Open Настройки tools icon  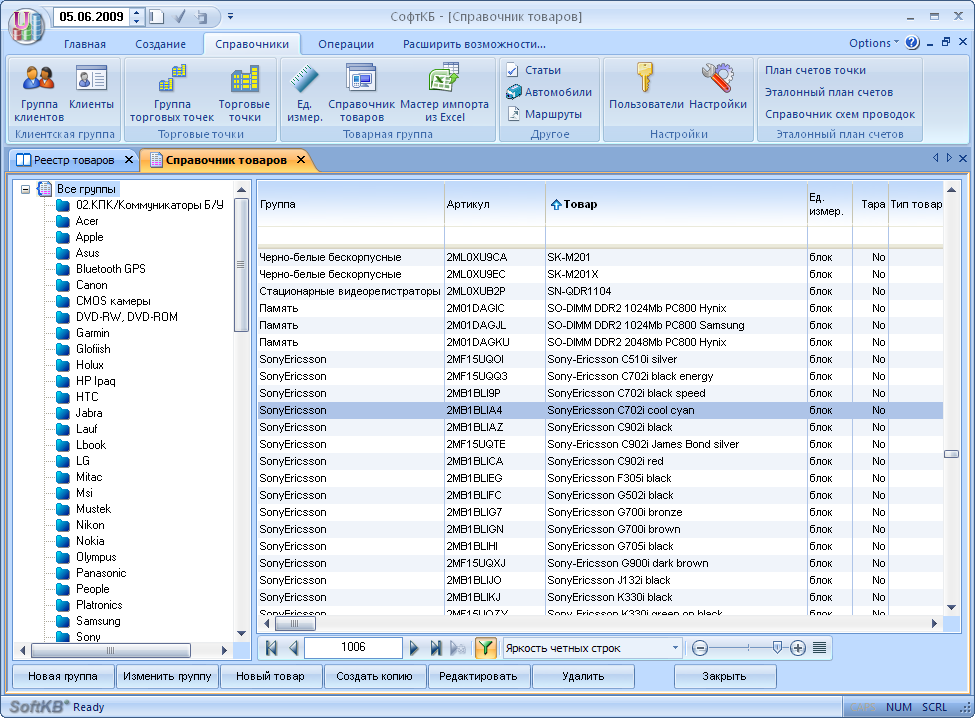(718, 87)
